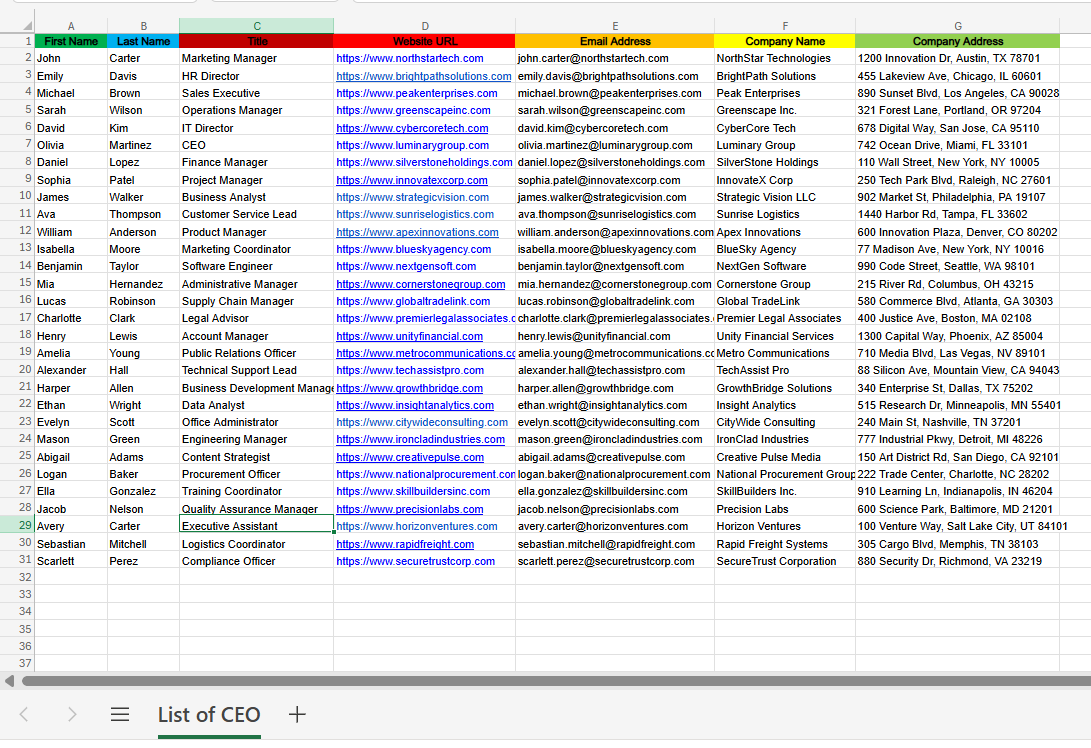The height and width of the screenshot is (748, 1091).
Task: Go to previous sheet arrow
Action: pyautogui.click(x=24, y=714)
